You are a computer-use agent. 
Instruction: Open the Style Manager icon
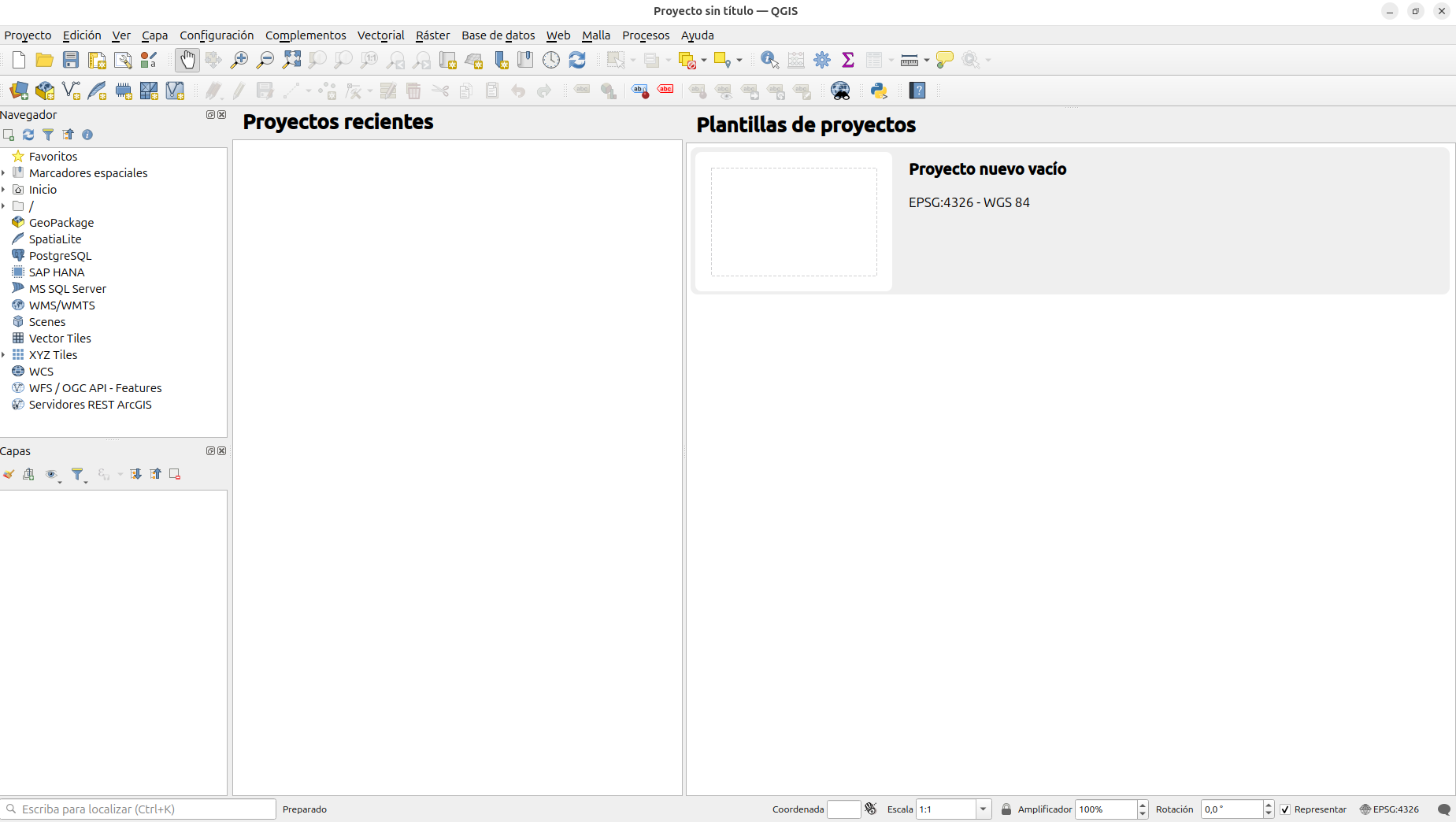[x=149, y=60]
